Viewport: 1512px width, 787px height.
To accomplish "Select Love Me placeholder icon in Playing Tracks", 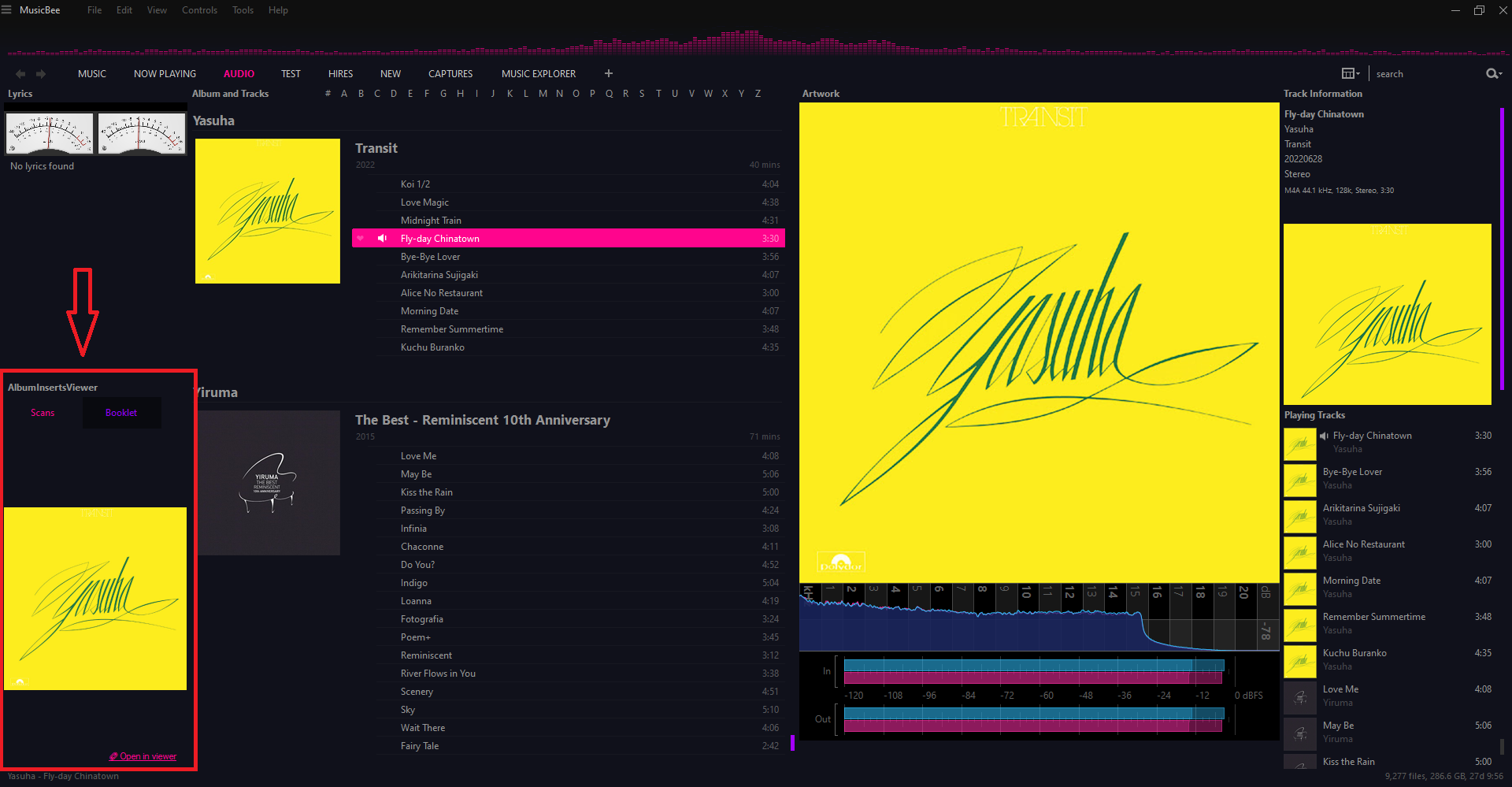I will coord(1300,698).
